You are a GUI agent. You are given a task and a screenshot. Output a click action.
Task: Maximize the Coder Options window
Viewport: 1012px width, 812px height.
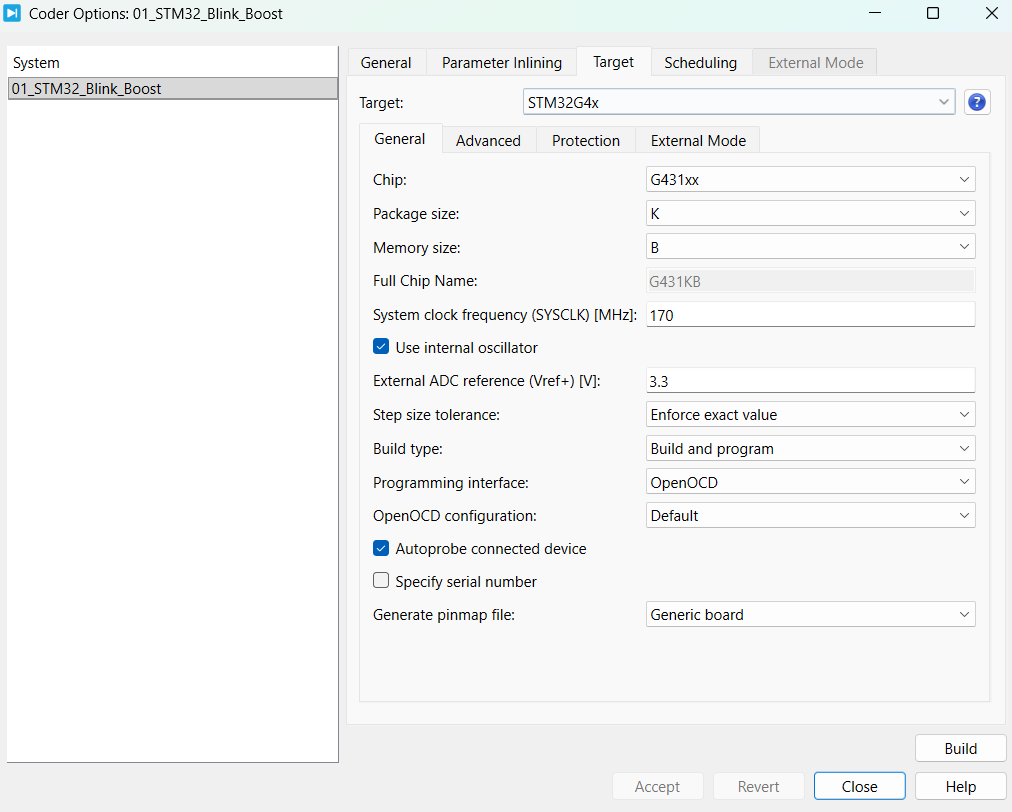[932, 14]
